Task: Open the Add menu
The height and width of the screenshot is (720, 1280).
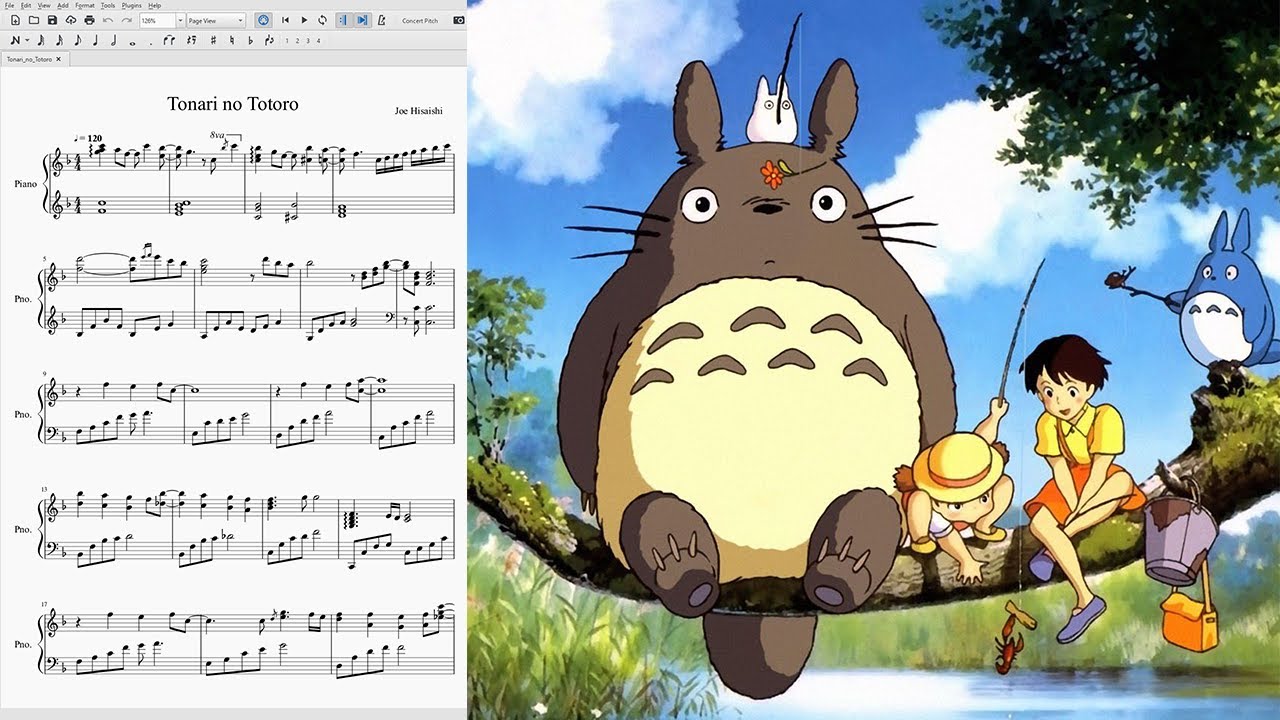Action: click(x=63, y=6)
